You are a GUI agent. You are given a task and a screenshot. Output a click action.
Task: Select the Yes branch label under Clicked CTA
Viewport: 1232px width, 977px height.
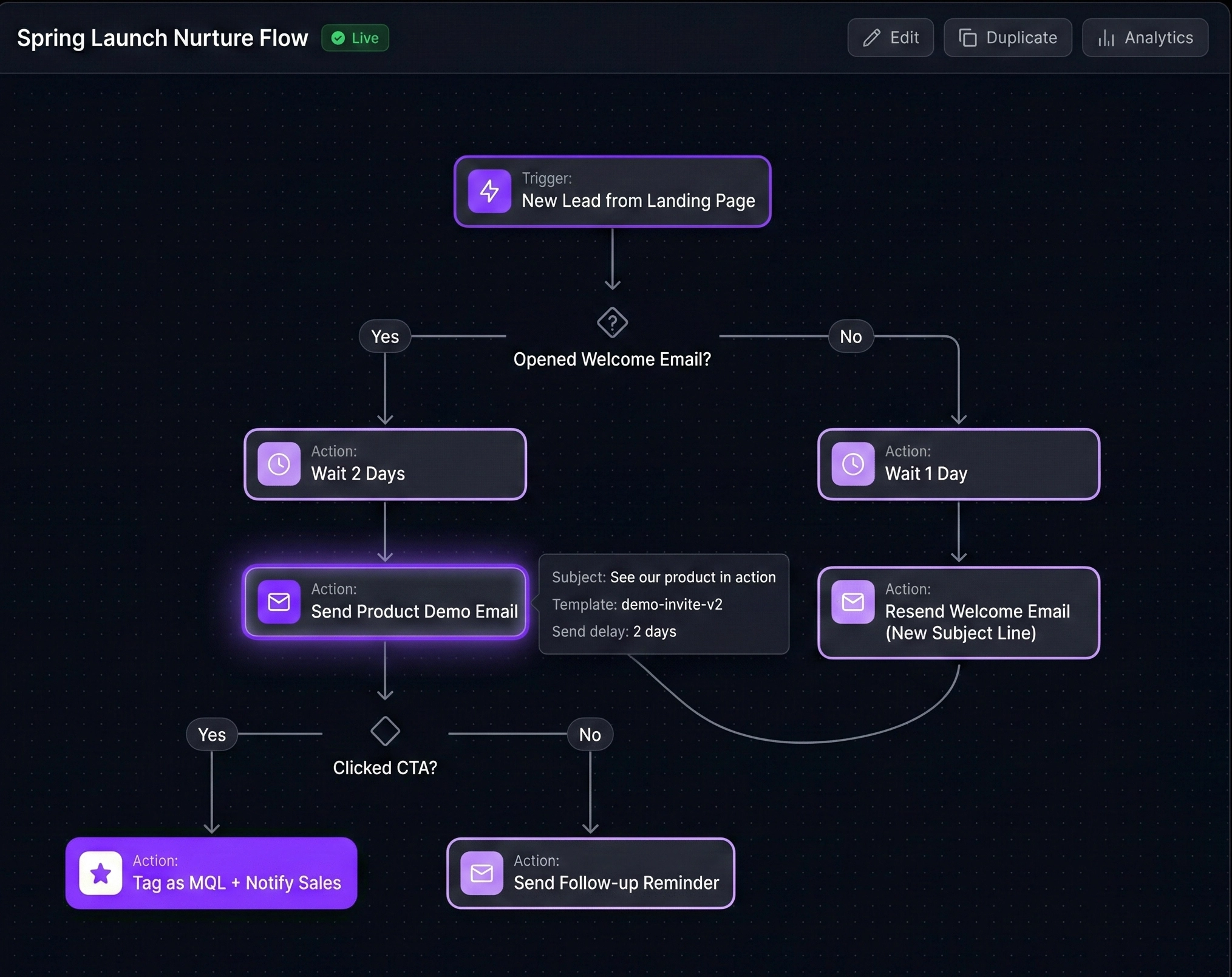tap(211, 735)
